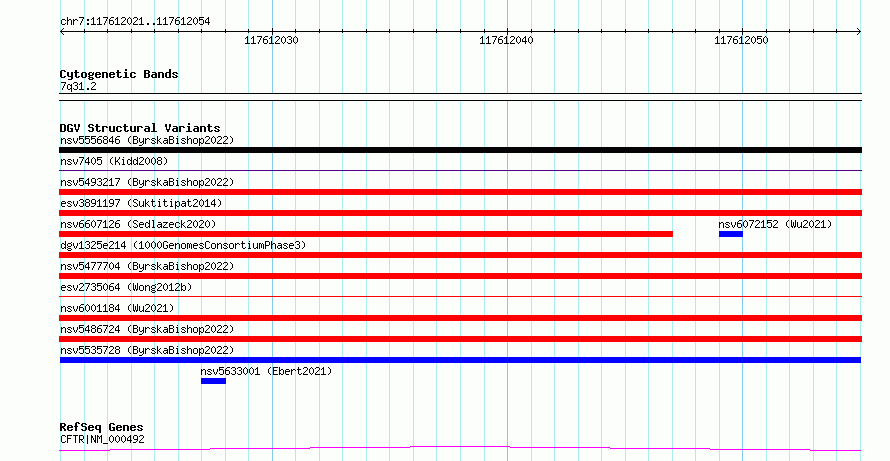This screenshot has height=461, width=890.
Task: Open variant nsv5486724 (ByrskaBishop2022) label
Action: coord(147,329)
